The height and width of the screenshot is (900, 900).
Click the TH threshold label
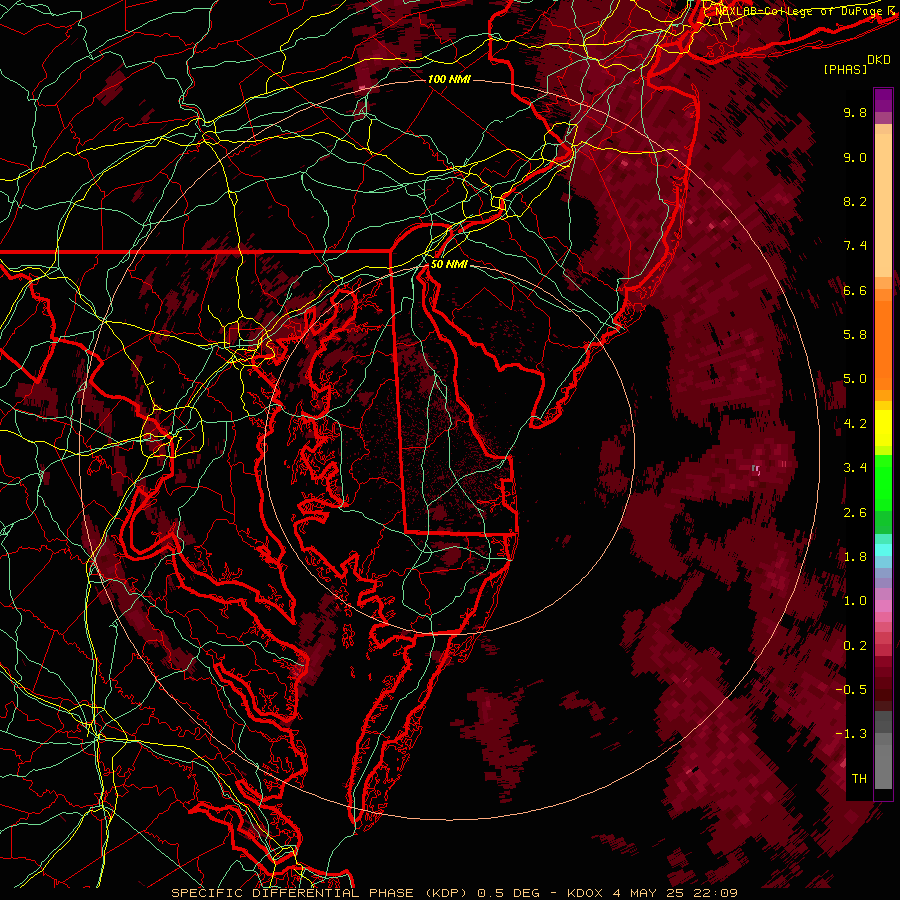[x=859, y=779]
